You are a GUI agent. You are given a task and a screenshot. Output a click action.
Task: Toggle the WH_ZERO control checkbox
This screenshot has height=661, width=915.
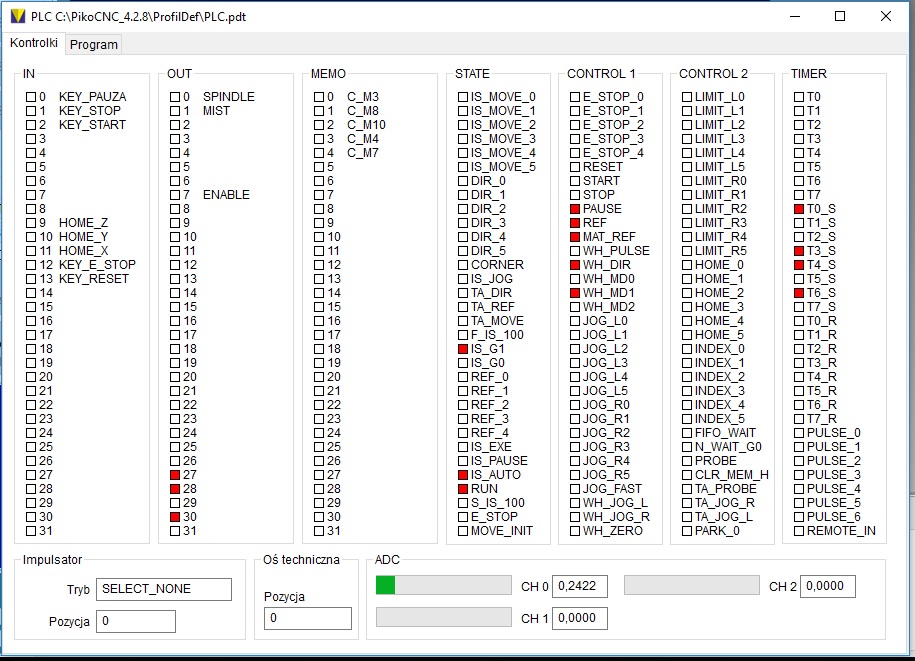tap(575, 531)
